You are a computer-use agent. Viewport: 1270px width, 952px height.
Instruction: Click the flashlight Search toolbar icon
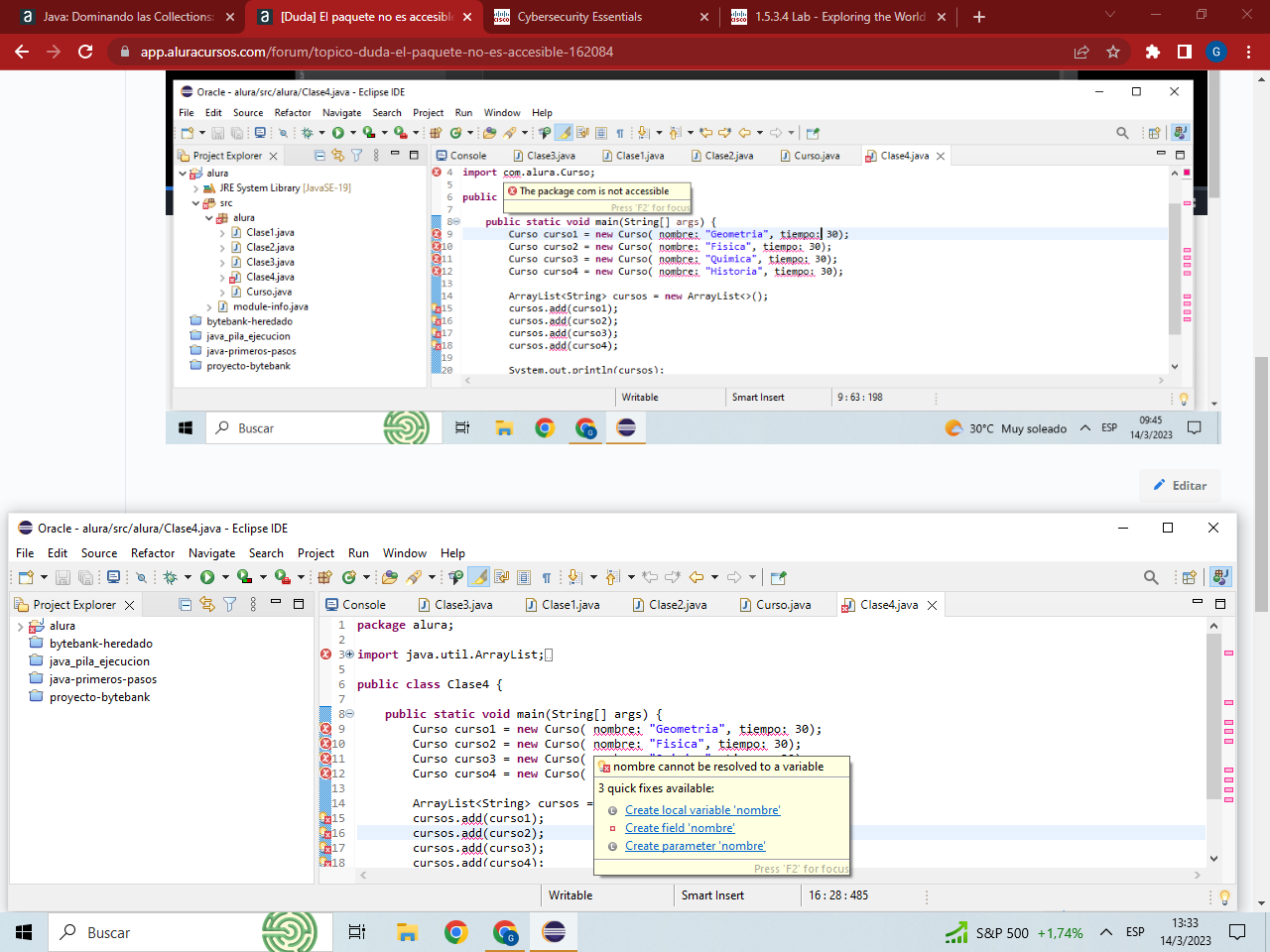[x=414, y=577]
